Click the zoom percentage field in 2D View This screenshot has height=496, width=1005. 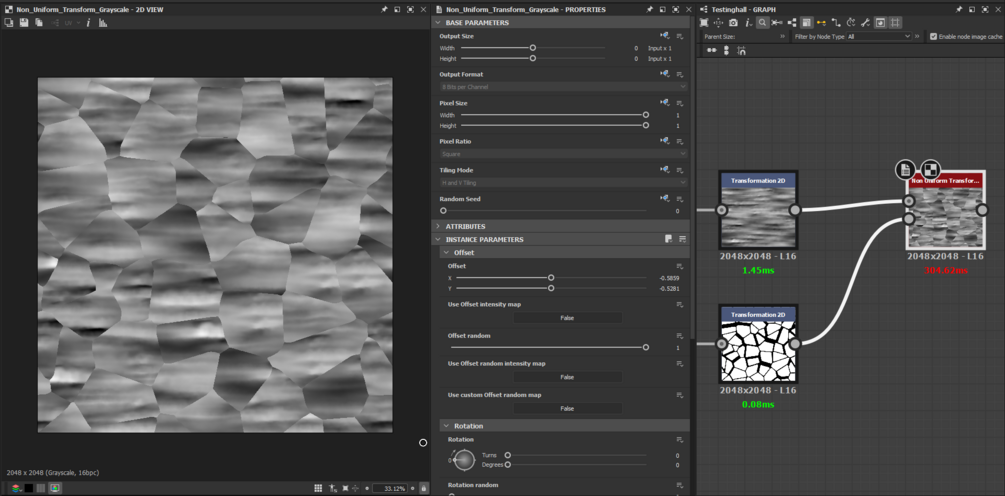[x=390, y=488]
